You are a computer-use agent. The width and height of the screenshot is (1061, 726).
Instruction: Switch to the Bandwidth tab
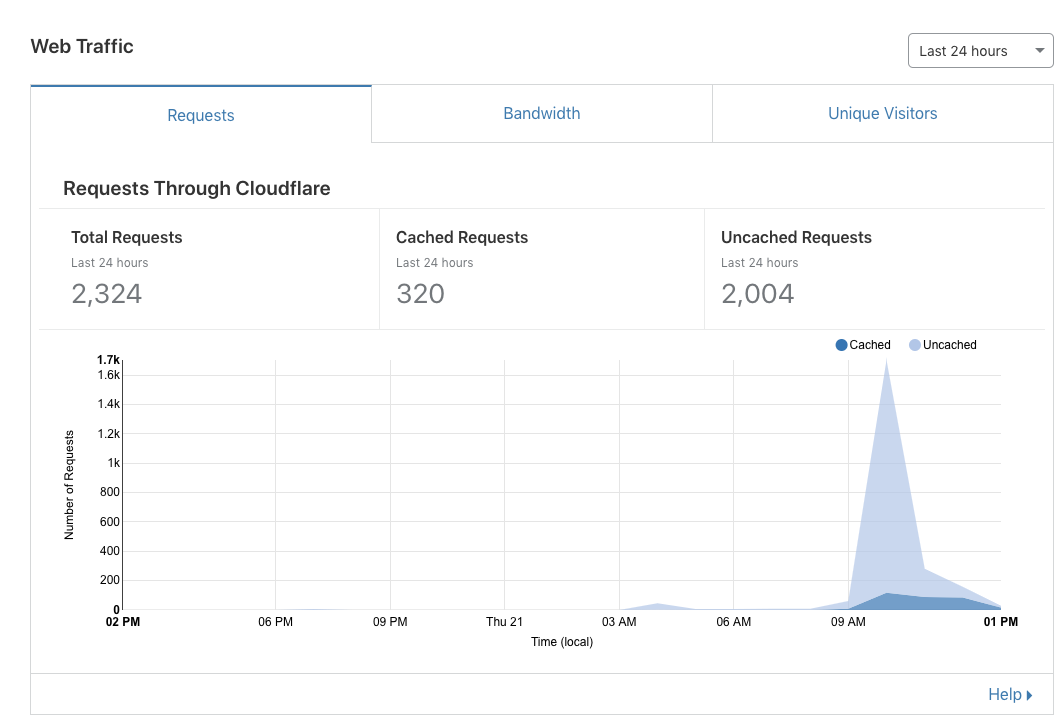(x=541, y=114)
